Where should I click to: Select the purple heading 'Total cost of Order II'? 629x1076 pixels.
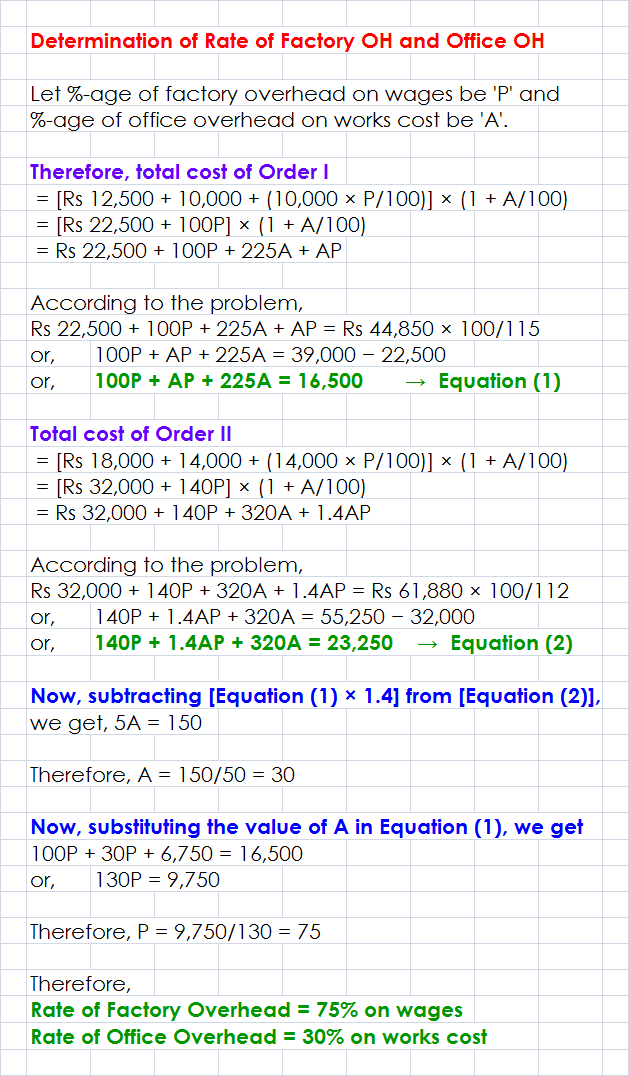131,434
